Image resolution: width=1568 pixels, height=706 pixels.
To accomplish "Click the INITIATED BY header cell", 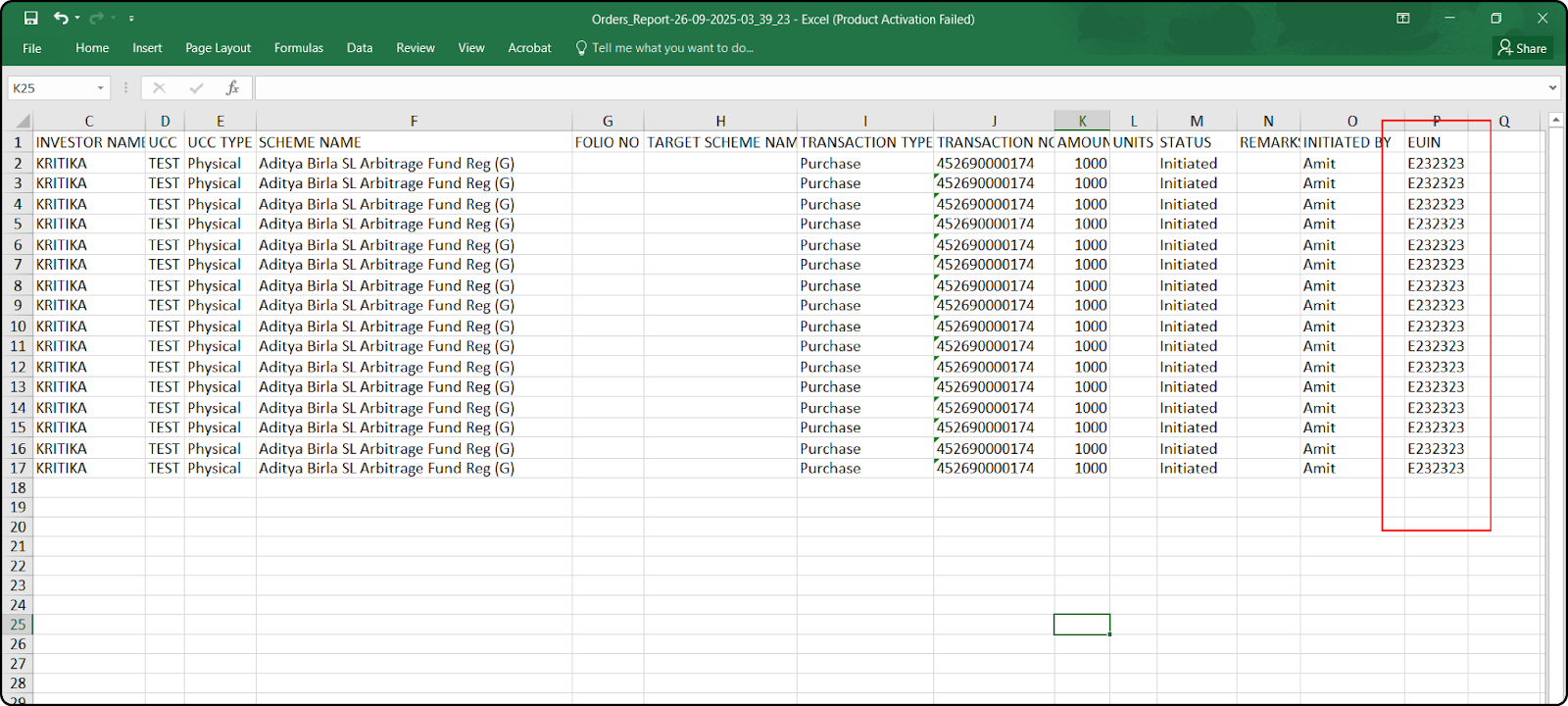I will [x=1352, y=142].
